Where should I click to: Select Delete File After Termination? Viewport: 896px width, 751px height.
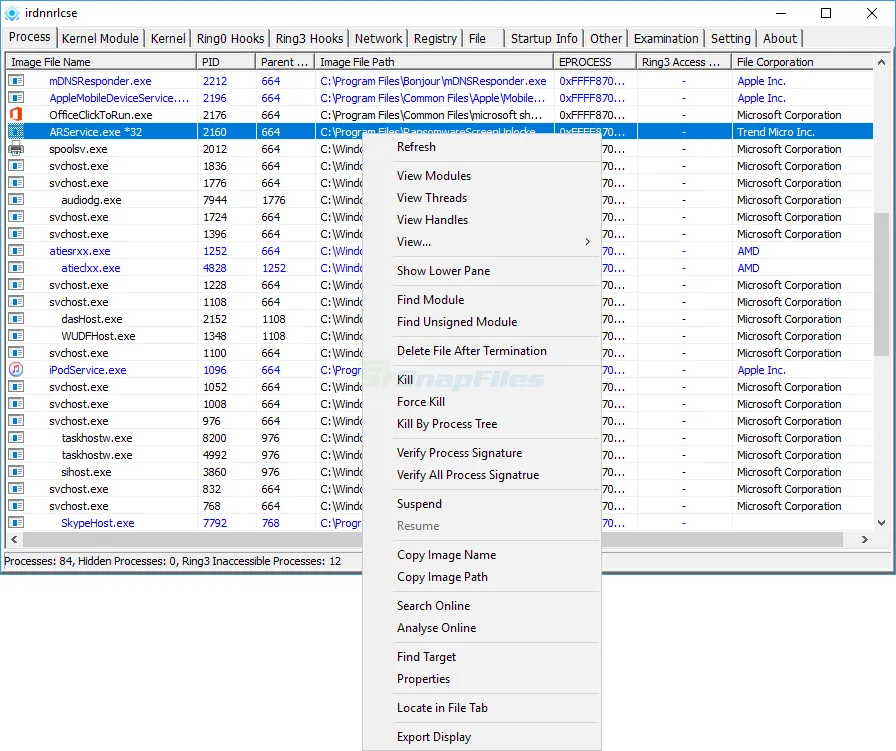tap(482, 351)
